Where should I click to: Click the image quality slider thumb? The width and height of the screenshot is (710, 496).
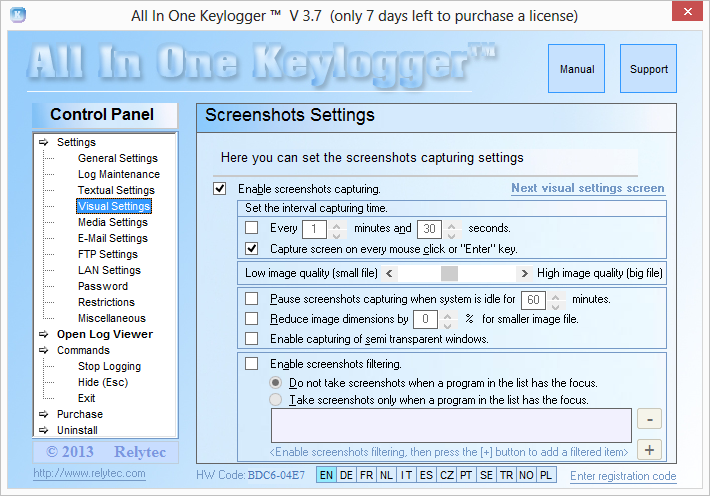449,273
